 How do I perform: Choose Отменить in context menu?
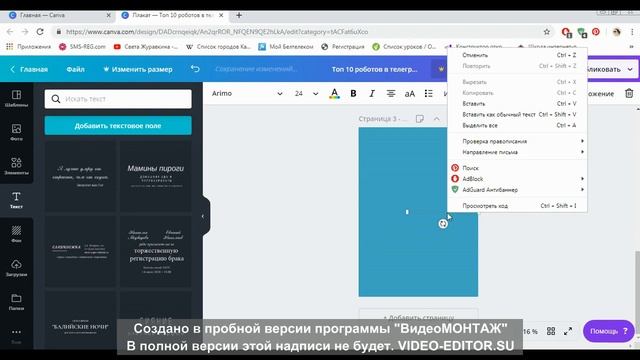coord(518,55)
